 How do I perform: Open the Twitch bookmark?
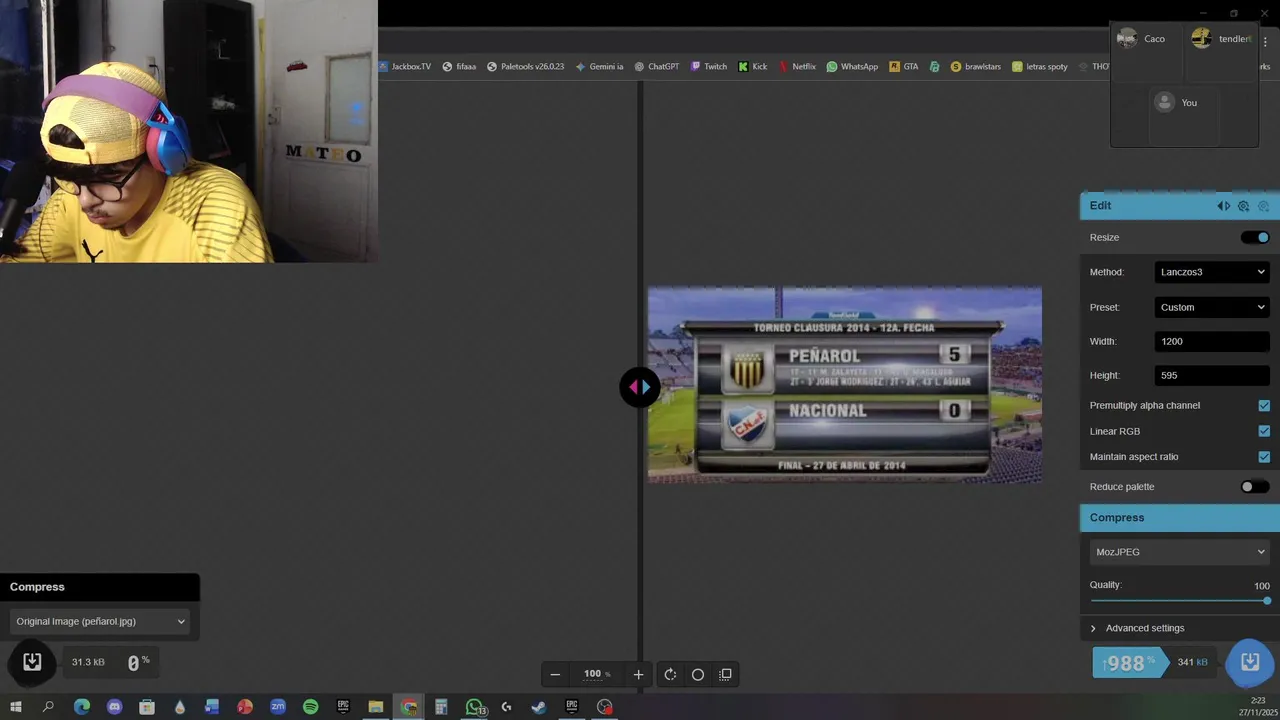coord(708,67)
